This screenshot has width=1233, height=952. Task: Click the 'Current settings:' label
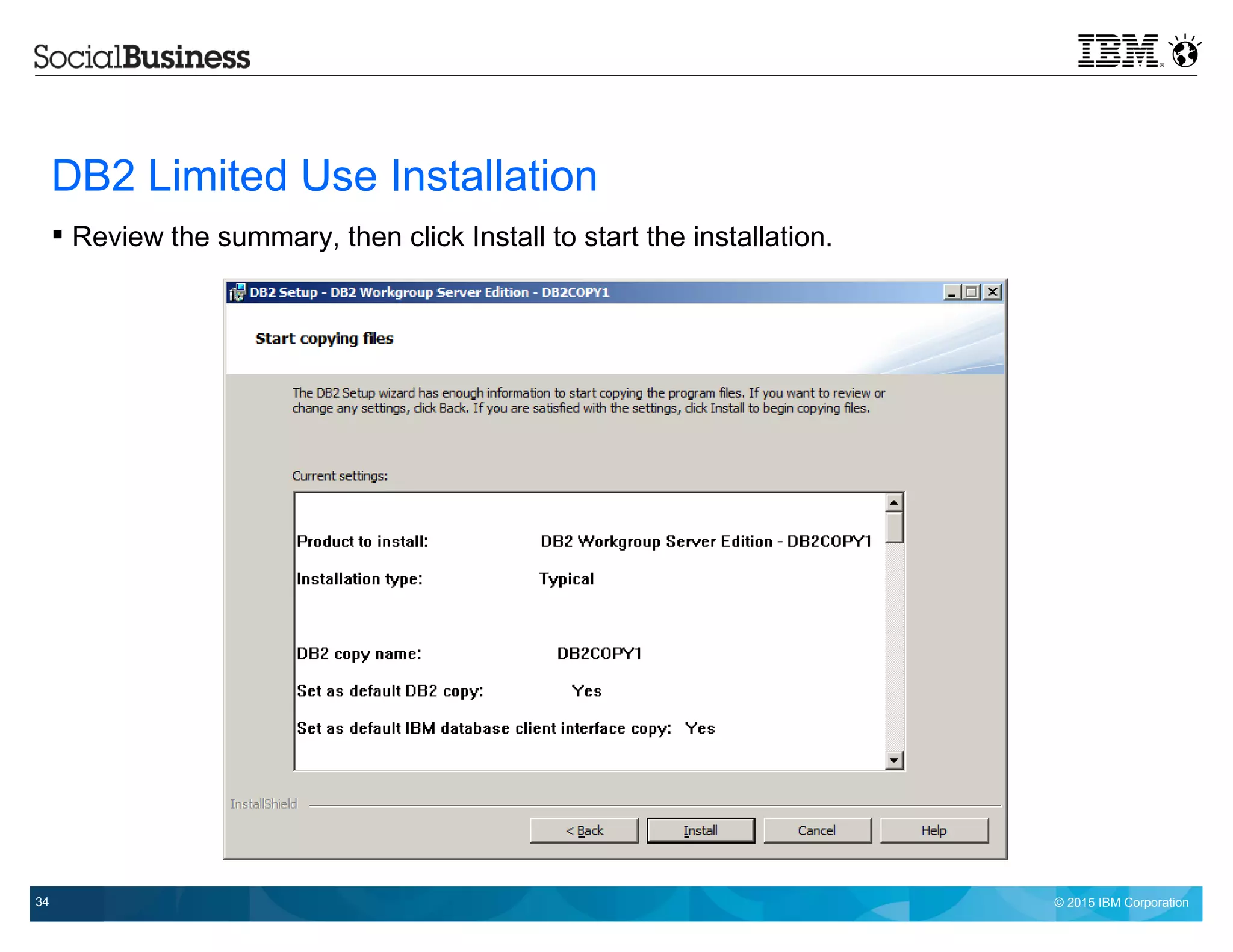(340, 476)
